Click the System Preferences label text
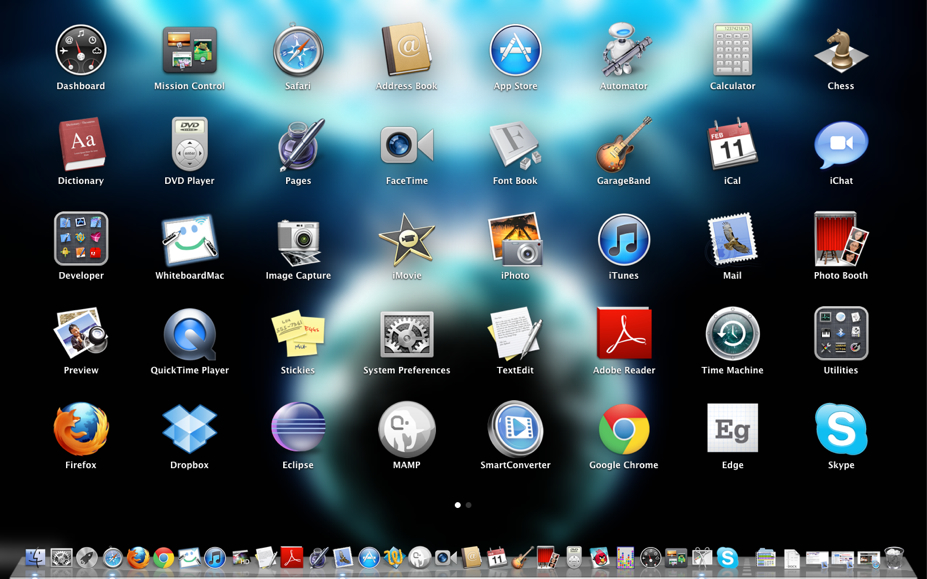 [407, 370]
